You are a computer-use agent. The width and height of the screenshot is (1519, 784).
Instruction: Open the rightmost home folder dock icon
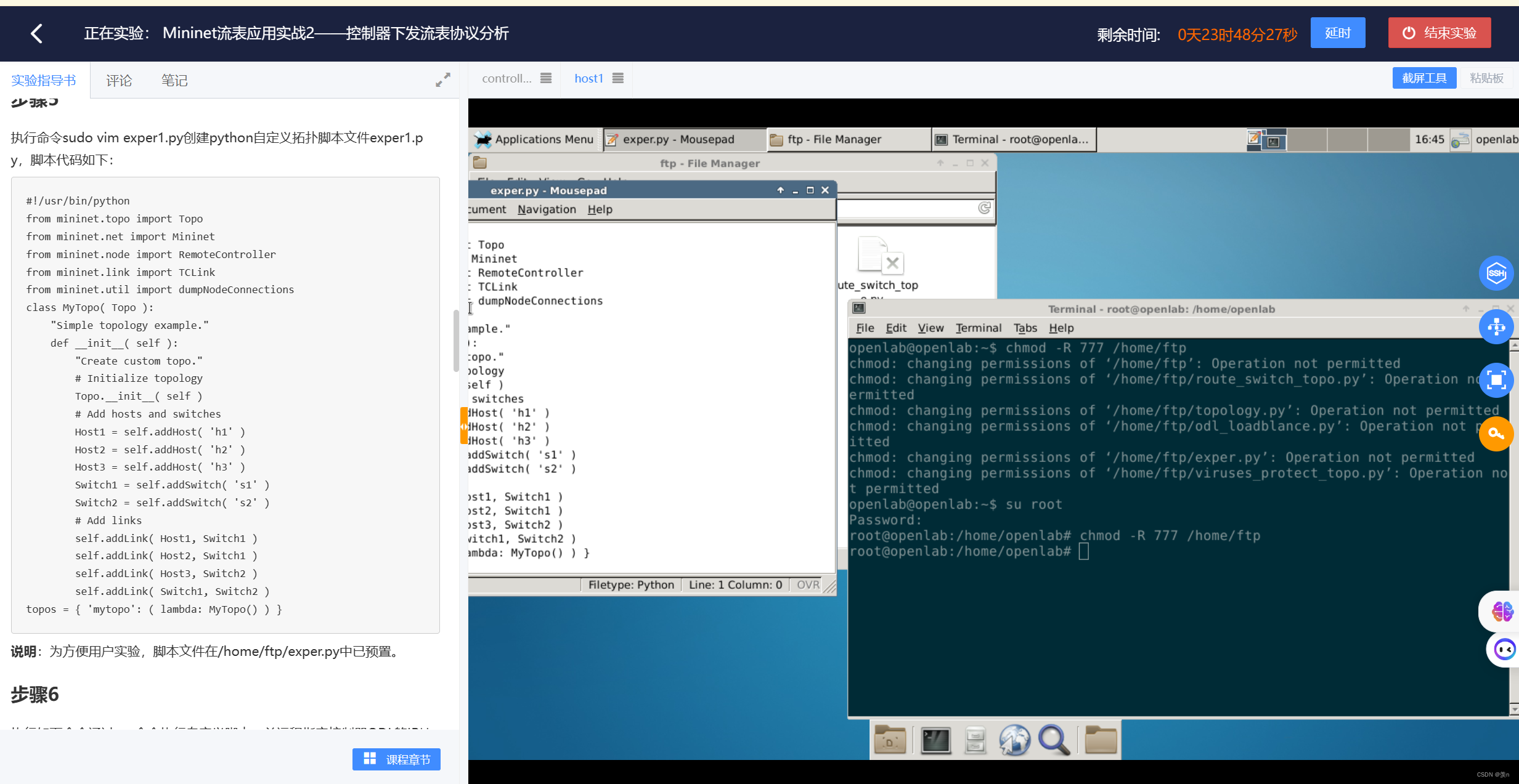tap(1101, 740)
